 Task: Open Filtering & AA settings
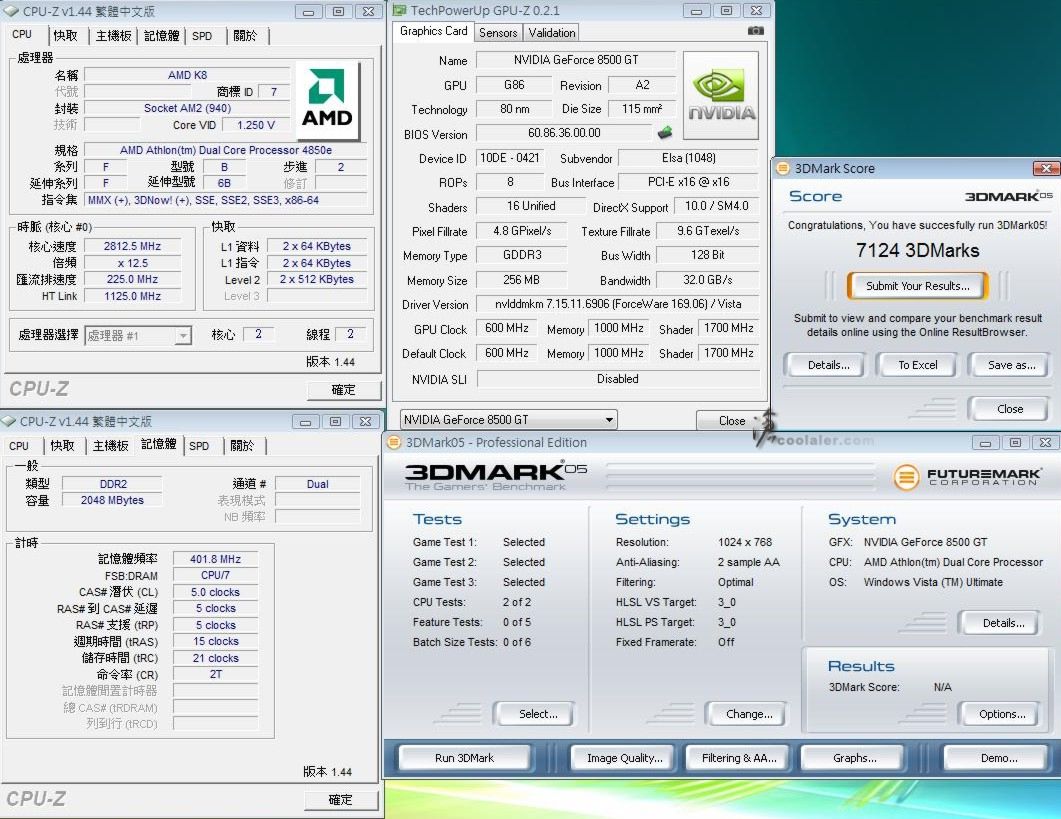(739, 758)
